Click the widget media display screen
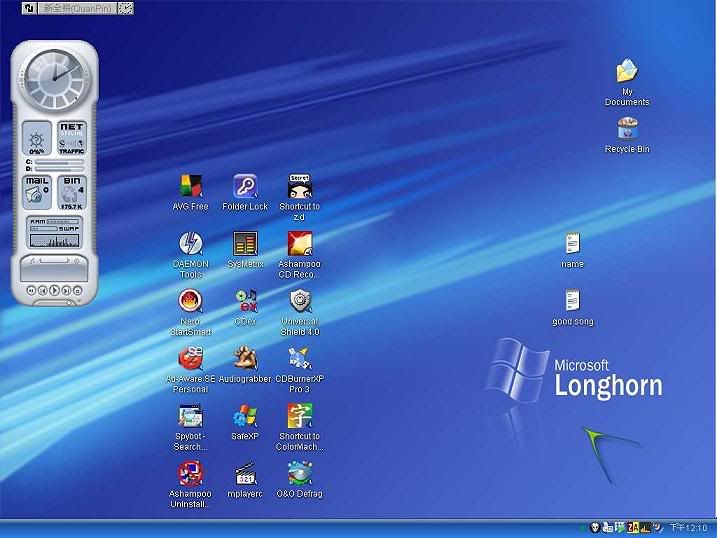This screenshot has width=717, height=538. [x=54, y=272]
